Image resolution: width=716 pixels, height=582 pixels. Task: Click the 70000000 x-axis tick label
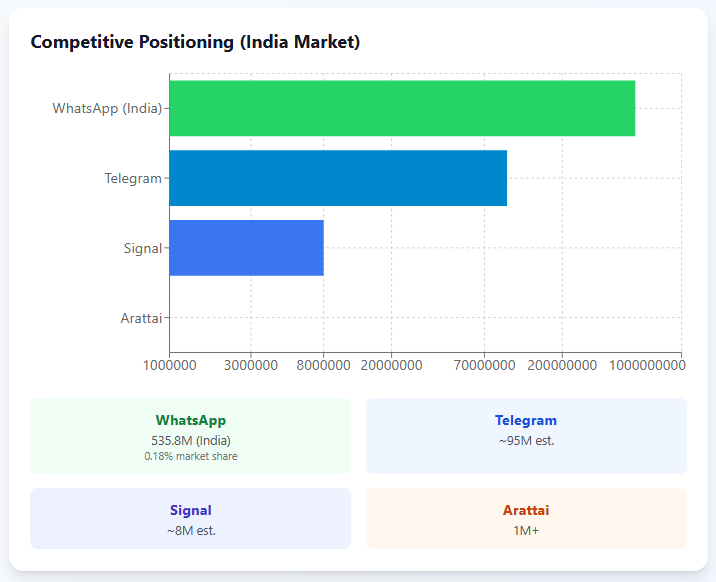pos(484,366)
